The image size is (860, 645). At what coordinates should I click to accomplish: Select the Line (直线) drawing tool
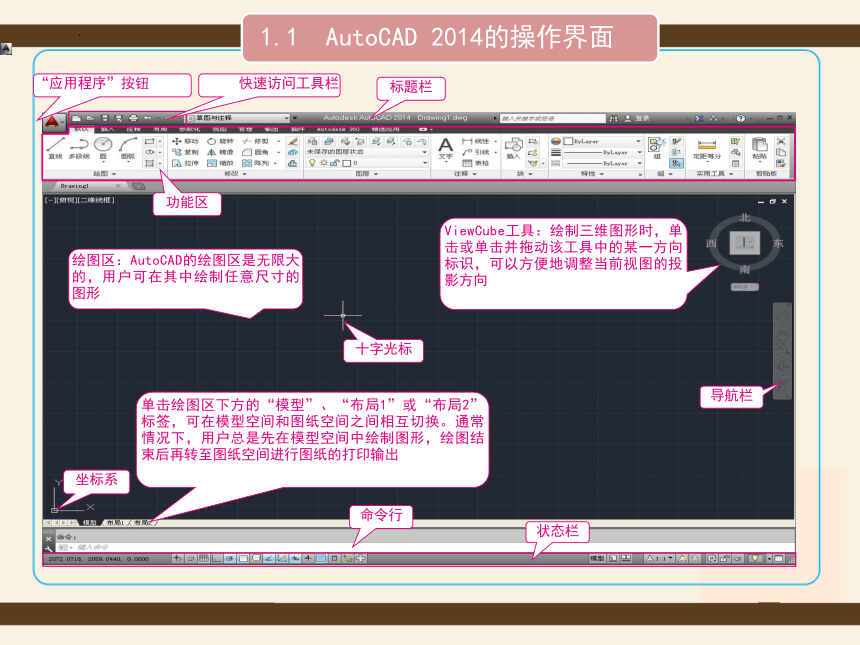pyautogui.click(x=55, y=148)
